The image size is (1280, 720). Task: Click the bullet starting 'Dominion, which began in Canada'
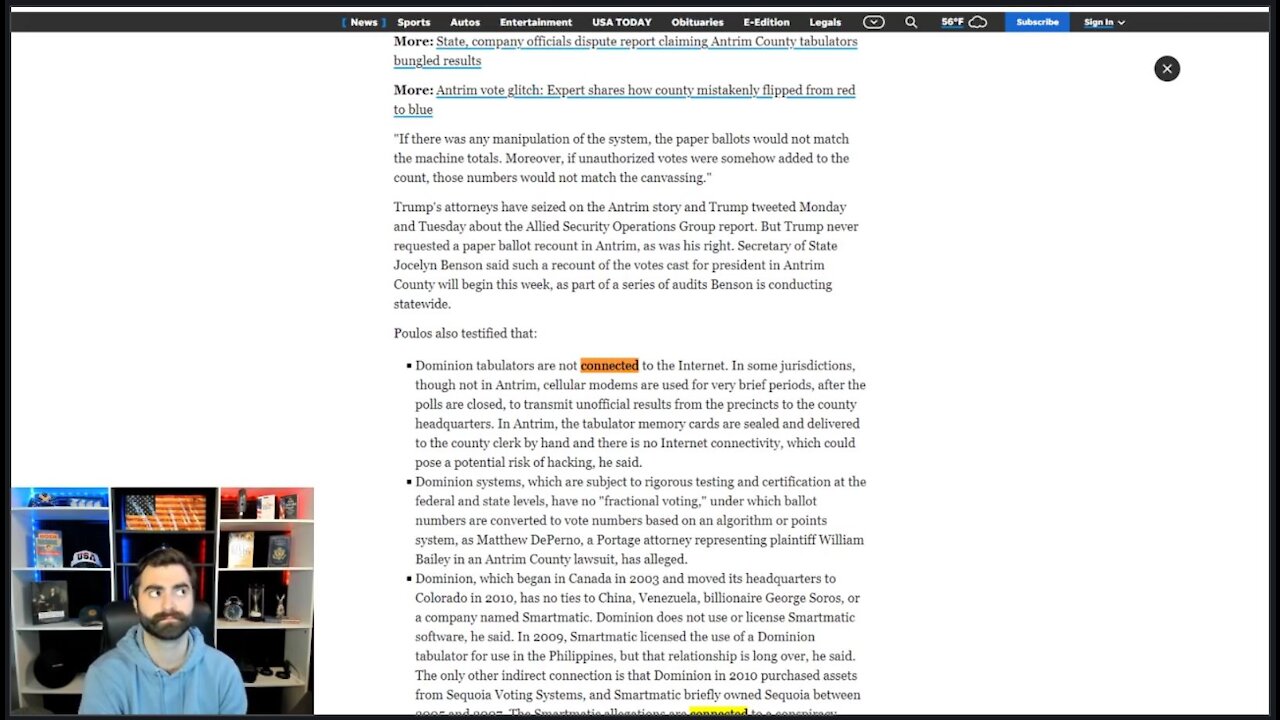[x=639, y=646]
